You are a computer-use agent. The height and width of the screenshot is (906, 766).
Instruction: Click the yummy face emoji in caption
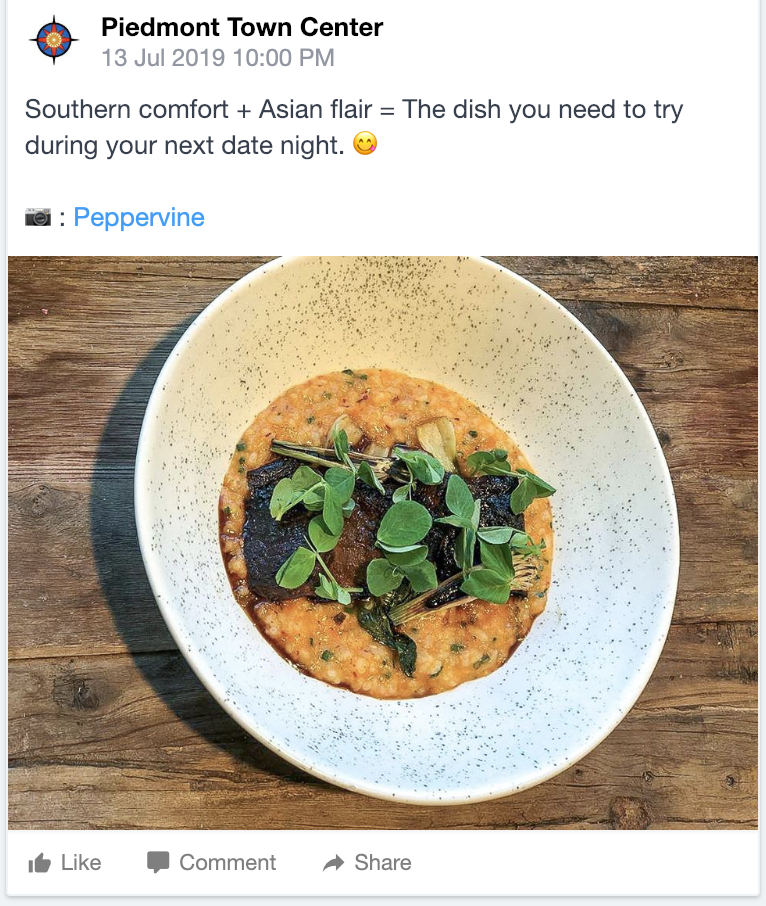pyautogui.click(x=366, y=145)
